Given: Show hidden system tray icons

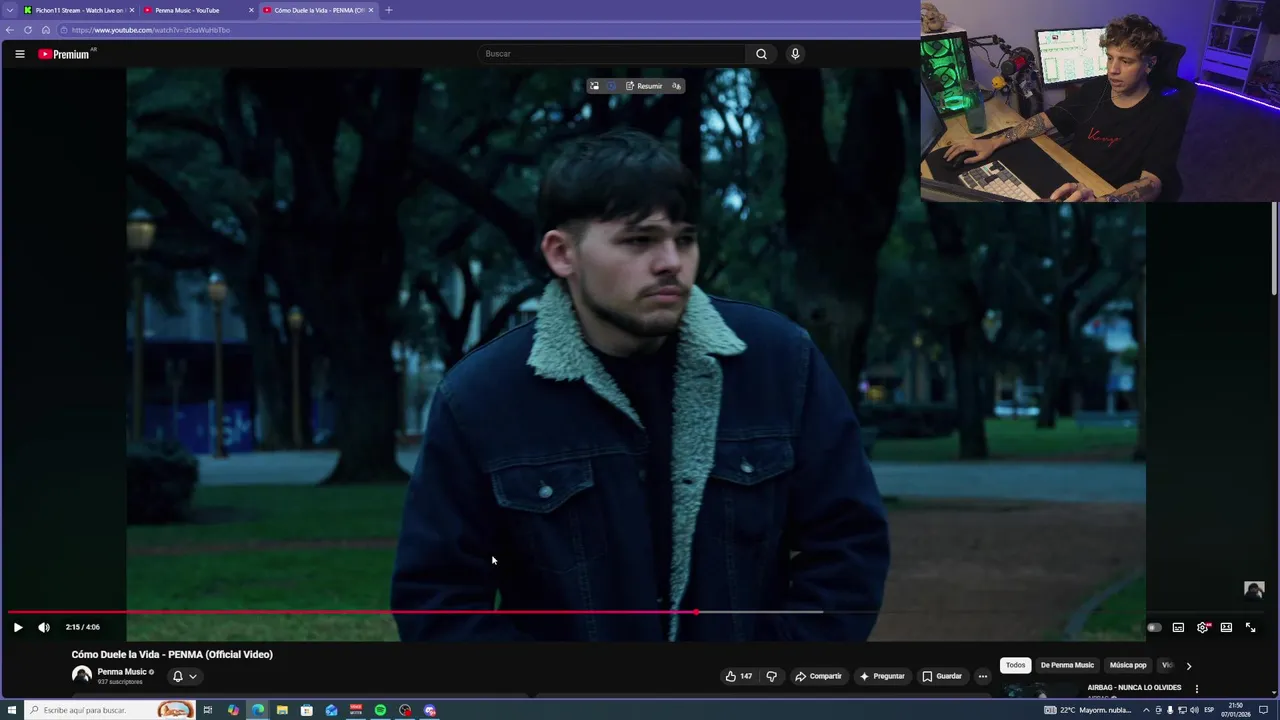Looking at the screenshot, I should 1146,710.
